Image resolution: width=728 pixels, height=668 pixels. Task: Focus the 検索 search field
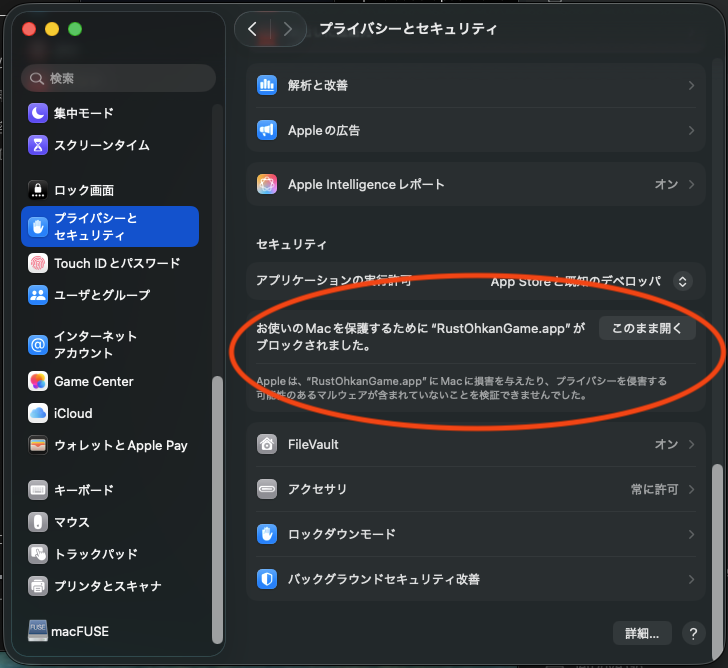(x=118, y=78)
